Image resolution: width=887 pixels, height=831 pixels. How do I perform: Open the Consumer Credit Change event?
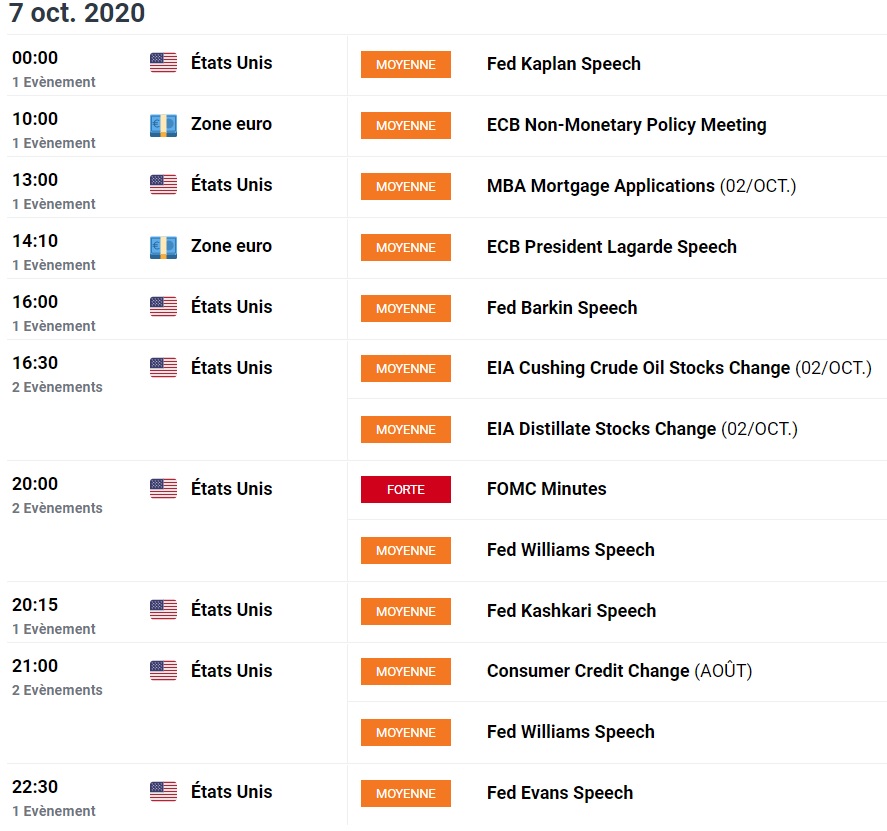click(x=588, y=671)
